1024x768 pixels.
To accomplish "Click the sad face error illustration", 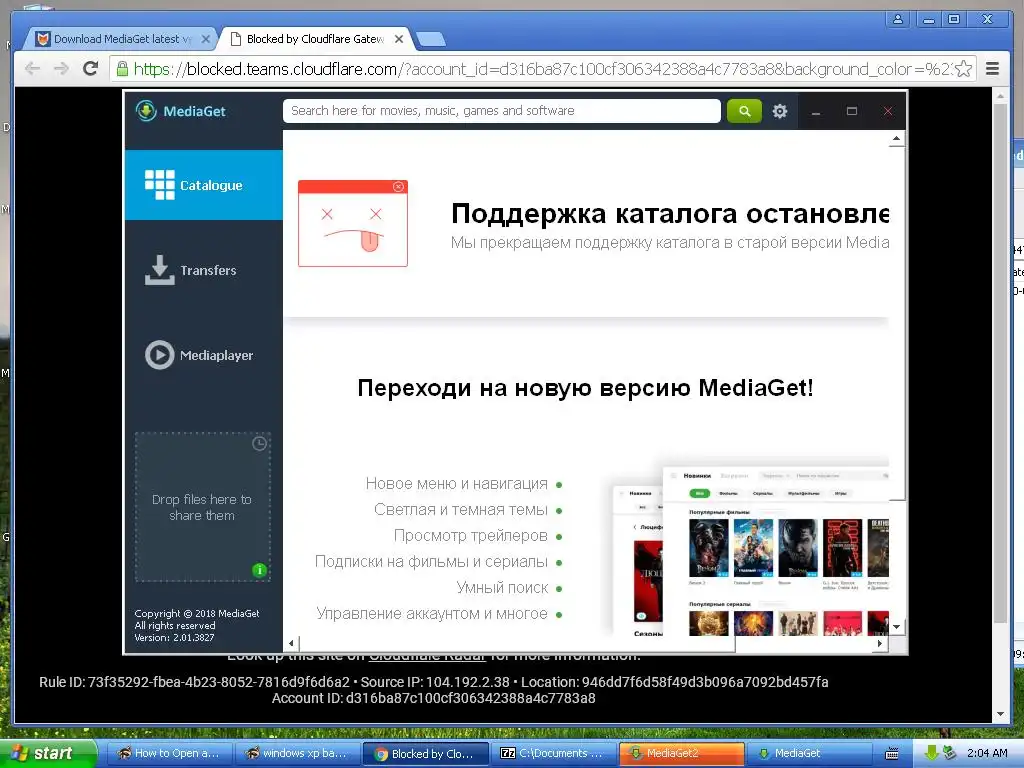I will [353, 223].
